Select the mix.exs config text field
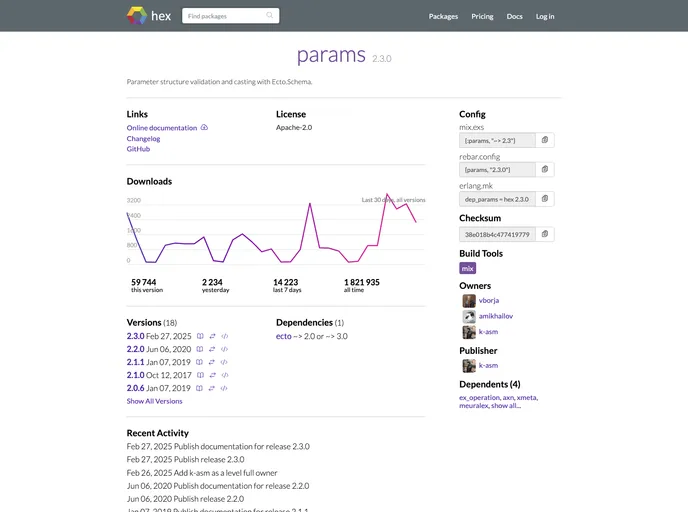 tap(497, 140)
